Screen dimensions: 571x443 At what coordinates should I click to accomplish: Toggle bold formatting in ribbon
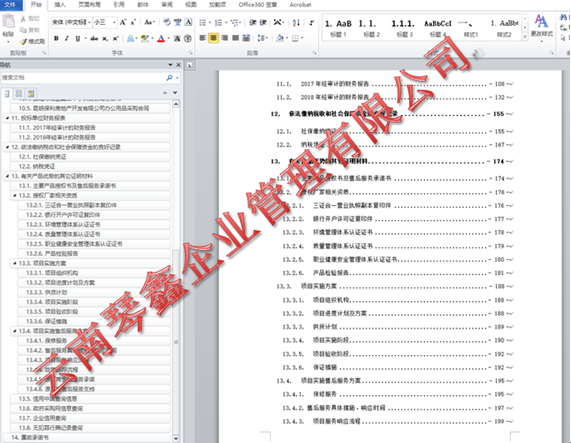coord(56,39)
